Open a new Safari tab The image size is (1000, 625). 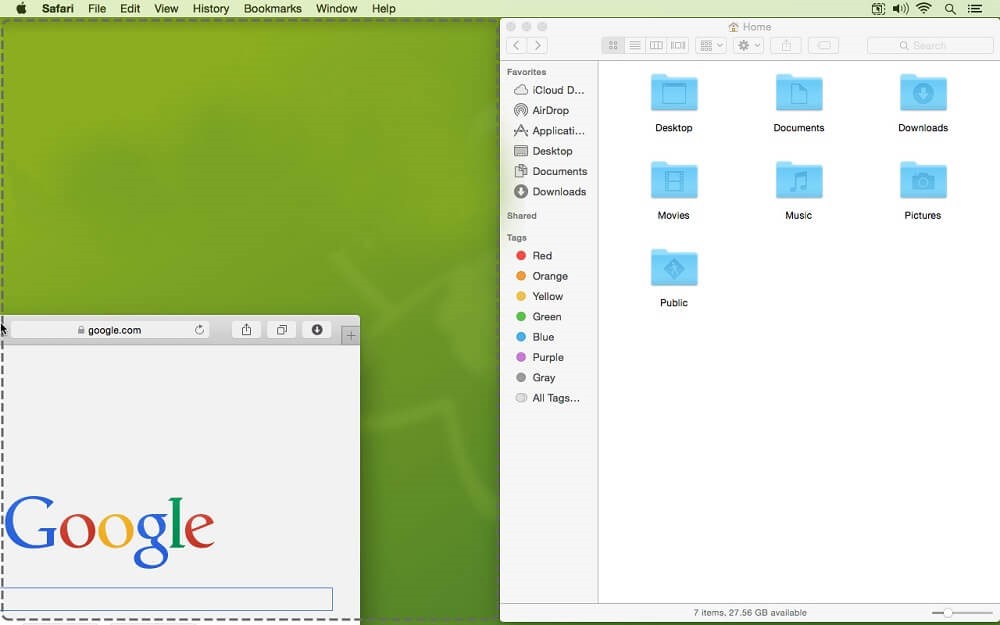[x=351, y=335]
